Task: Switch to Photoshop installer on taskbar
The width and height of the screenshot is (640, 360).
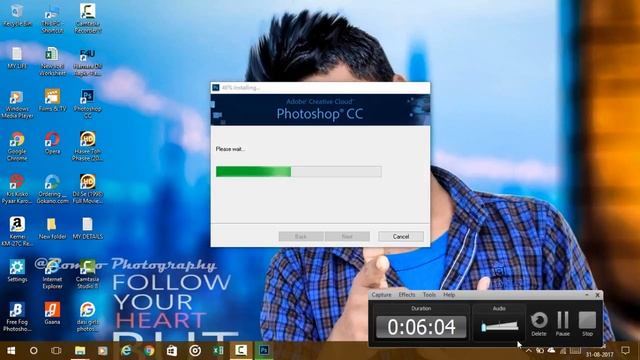Action: pos(264,351)
